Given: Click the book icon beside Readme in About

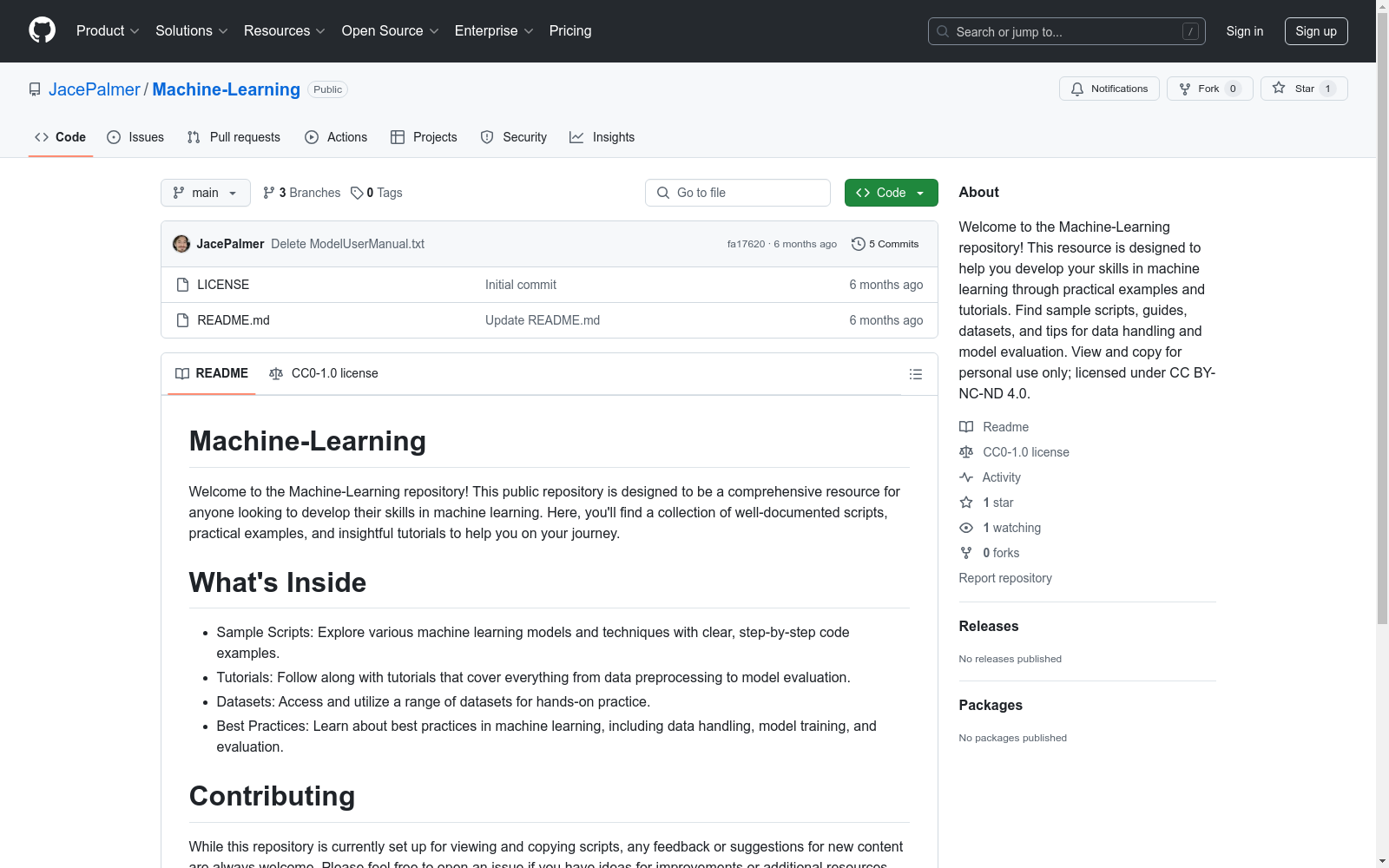Looking at the screenshot, I should click(966, 427).
